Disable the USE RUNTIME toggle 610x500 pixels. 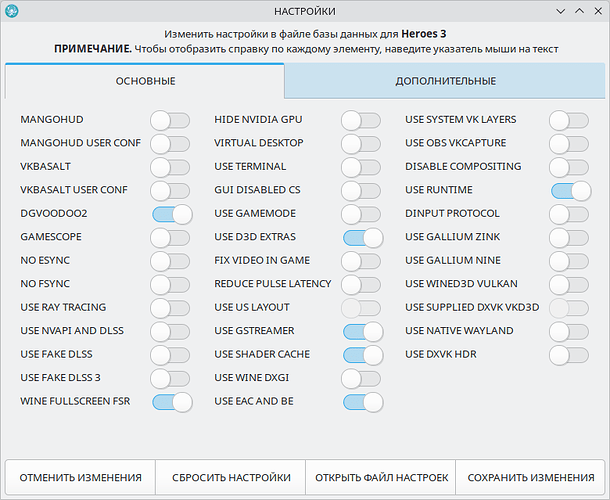tap(571, 191)
